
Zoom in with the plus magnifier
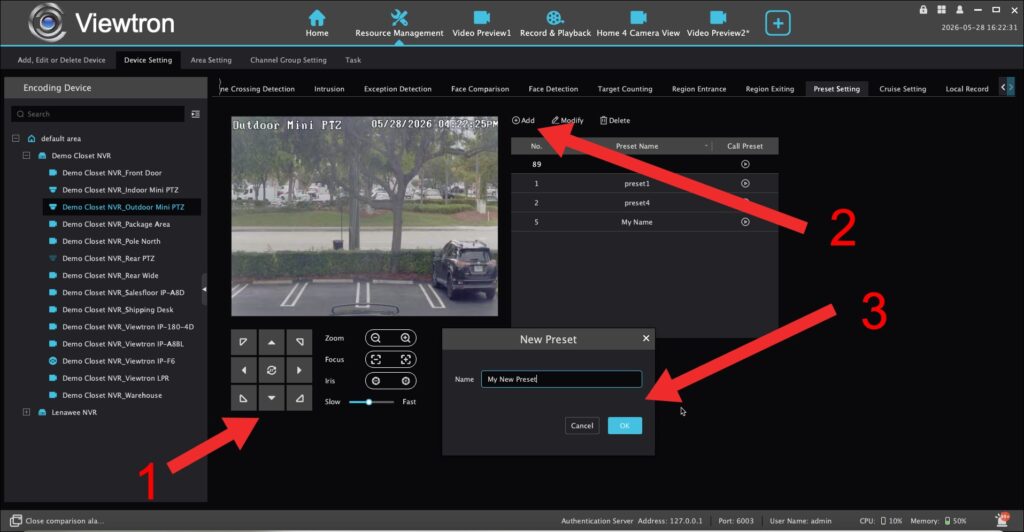(406, 337)
